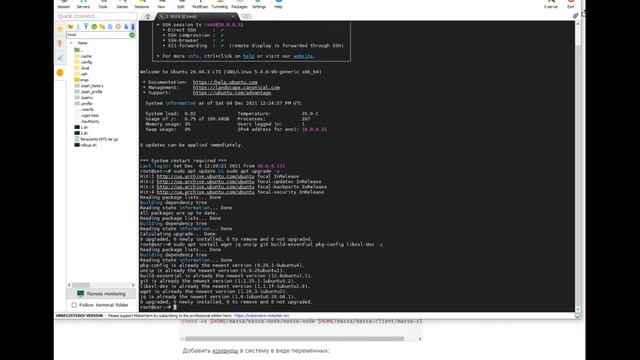Click the MultiExec toolbar button

click(x=200, y=4)
